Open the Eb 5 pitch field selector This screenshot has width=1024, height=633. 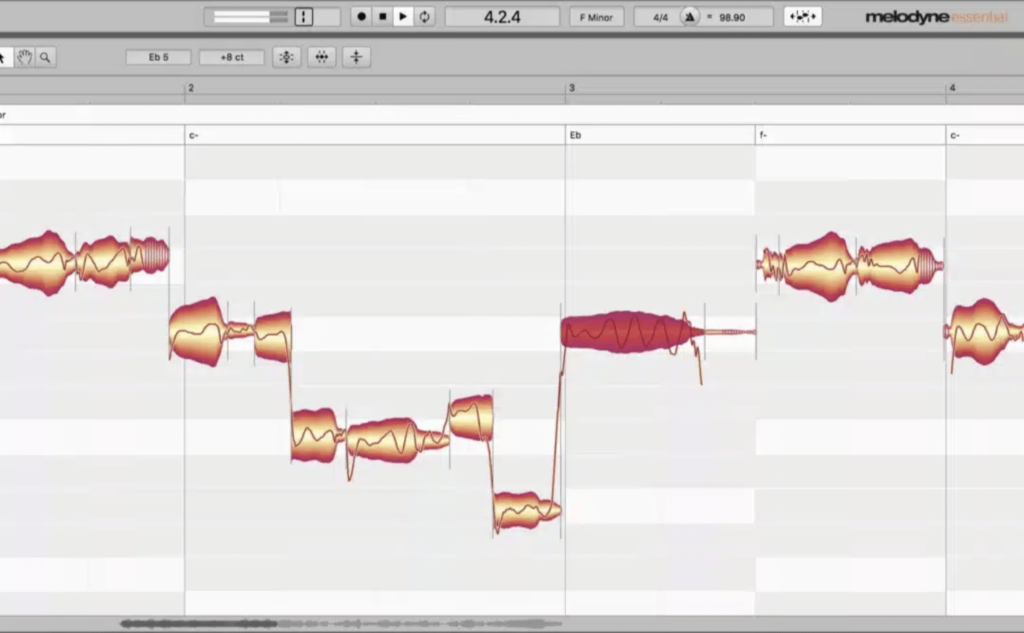click(x=157, y=57)
